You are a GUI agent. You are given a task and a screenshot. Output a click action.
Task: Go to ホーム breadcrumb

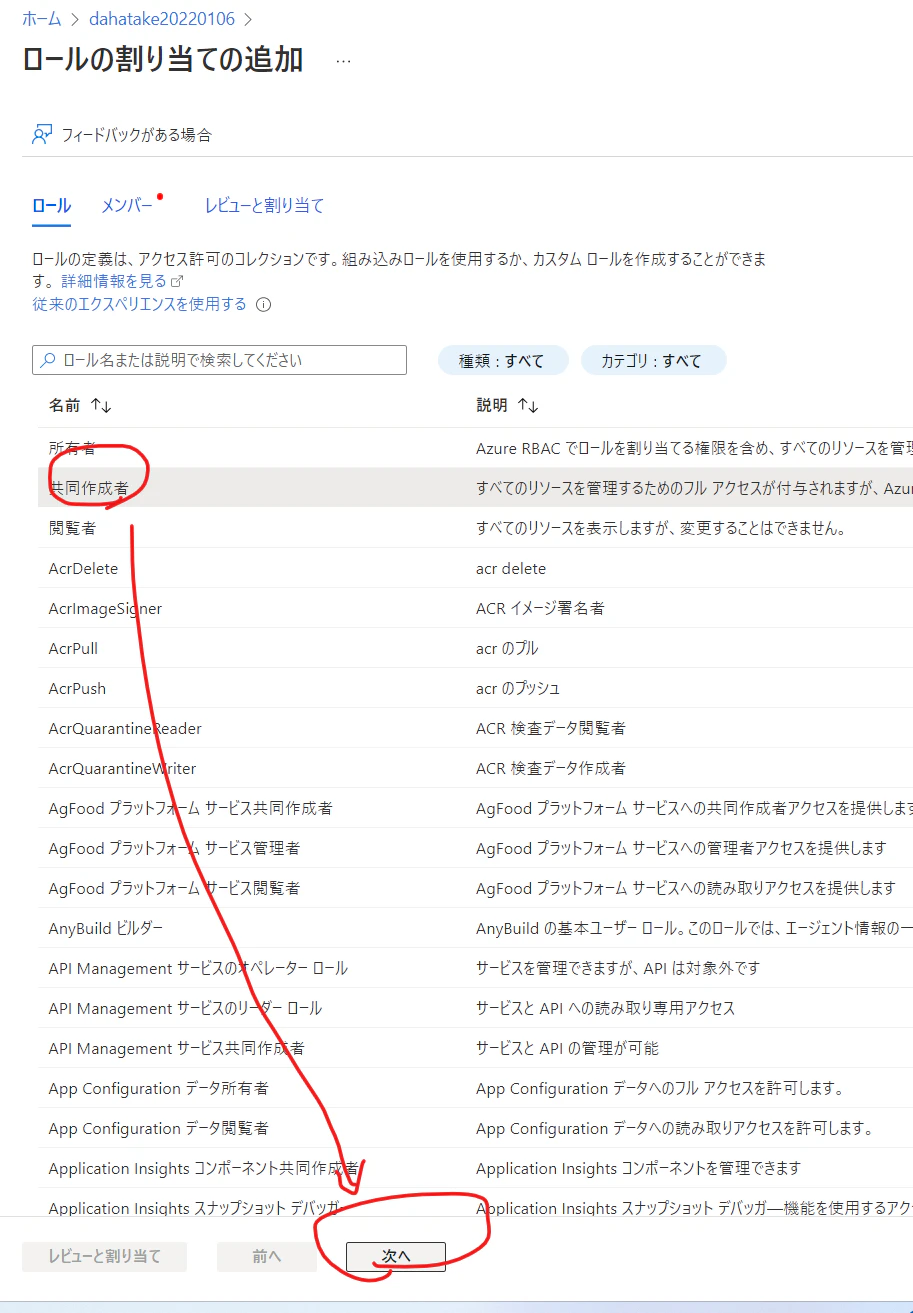pyautogui.click(x=42, y=18)
